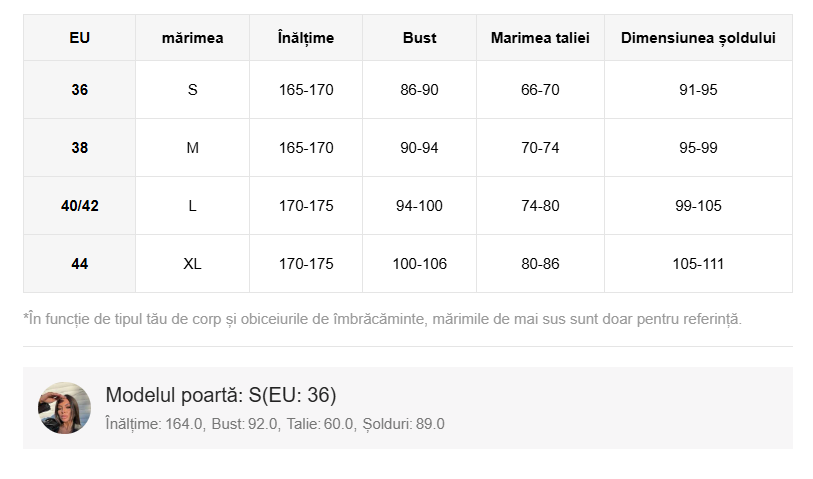Select EU size 36 row label
The image size is (813, 479).
click(x=80, y=90)
